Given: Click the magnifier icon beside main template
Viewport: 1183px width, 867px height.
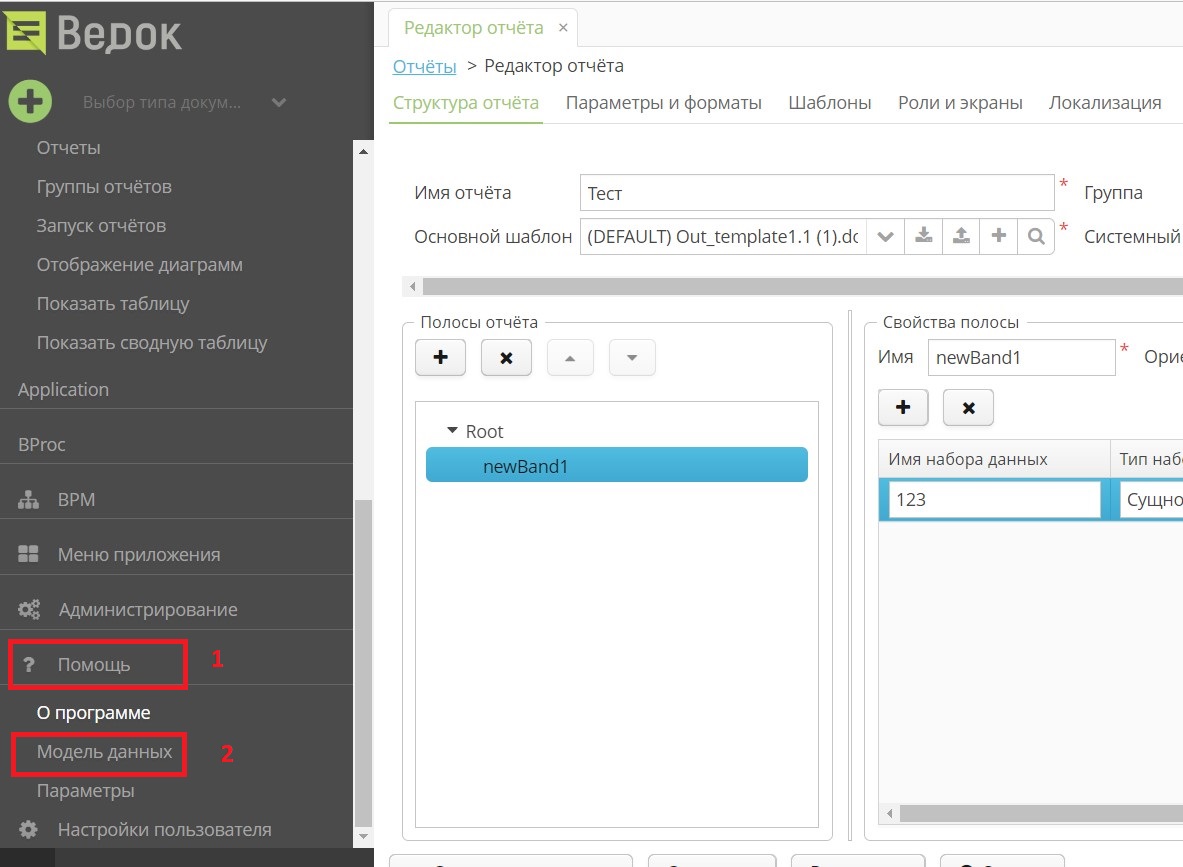Looking at the screenshot, I should [x=1036, y=237].
